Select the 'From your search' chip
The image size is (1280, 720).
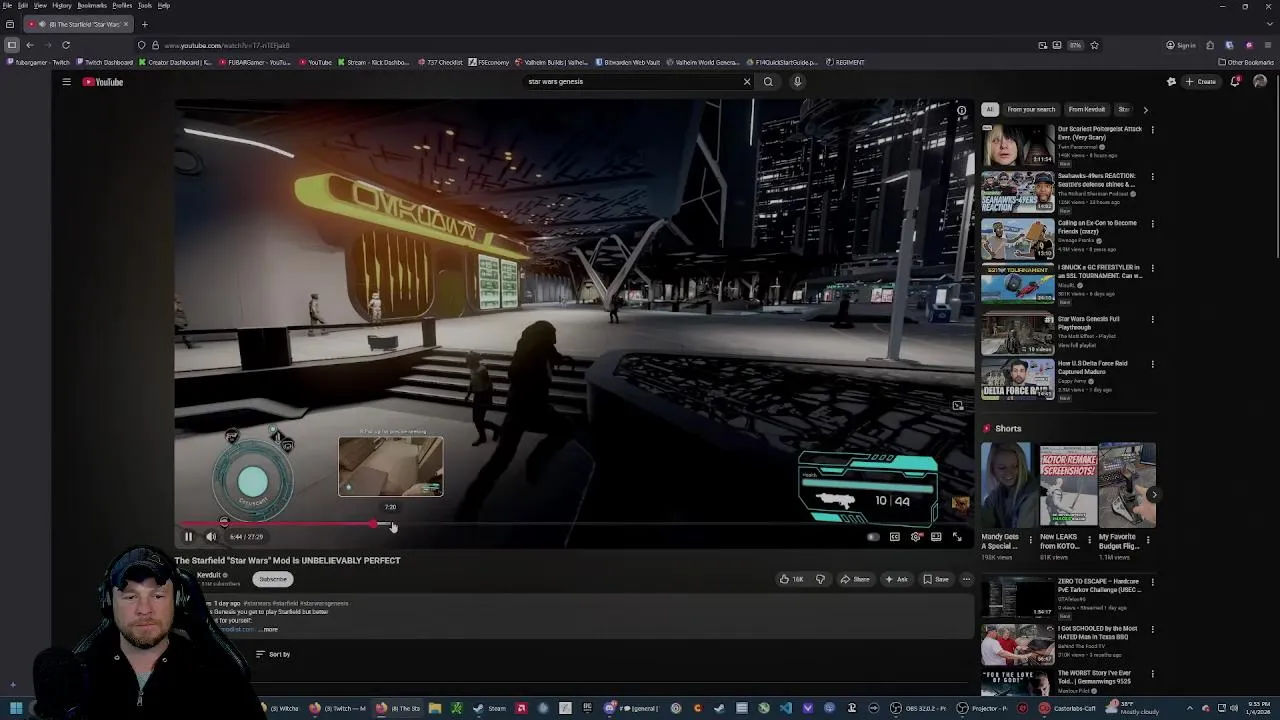point(1031,109)
